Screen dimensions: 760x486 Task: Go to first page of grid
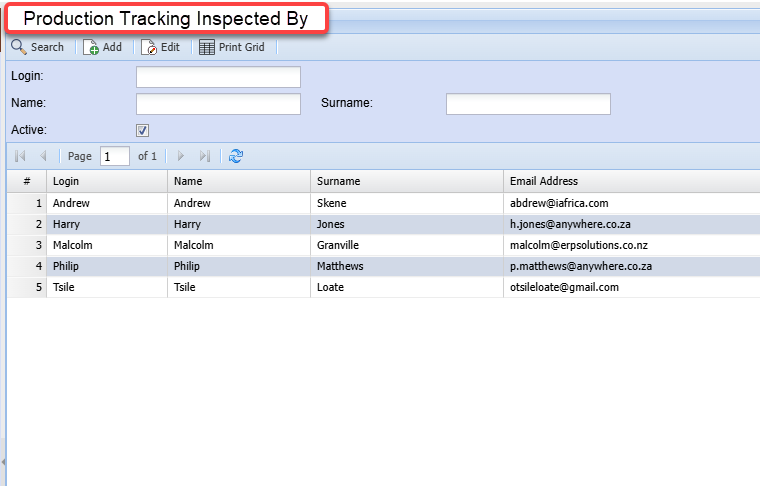pyautogui.click(x=21, y=156)
